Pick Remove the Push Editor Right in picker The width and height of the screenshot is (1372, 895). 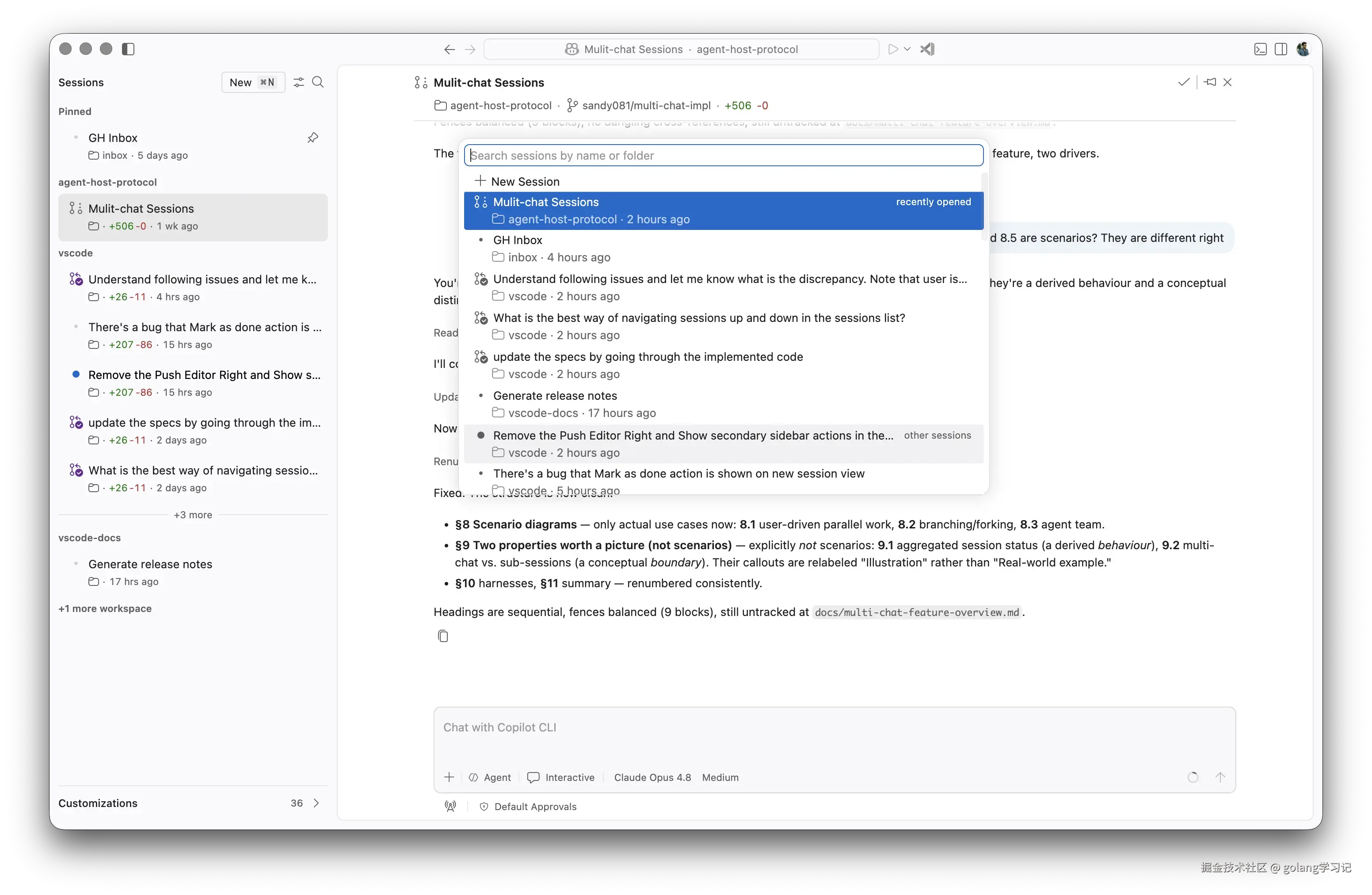coord(724,444)
